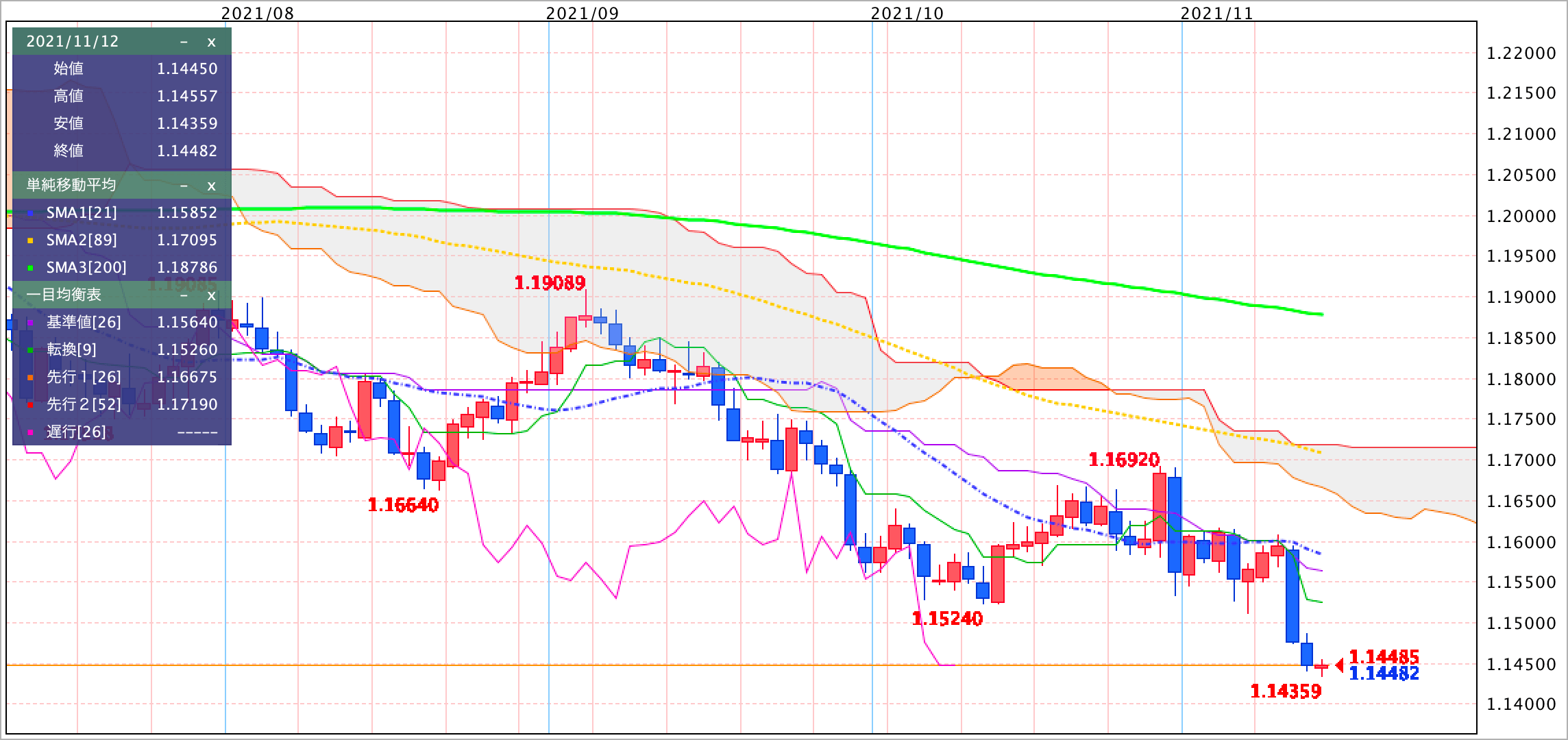Select the 安値 row value 1.14359
Viewport: 1568px width, 740px height.
187,123
